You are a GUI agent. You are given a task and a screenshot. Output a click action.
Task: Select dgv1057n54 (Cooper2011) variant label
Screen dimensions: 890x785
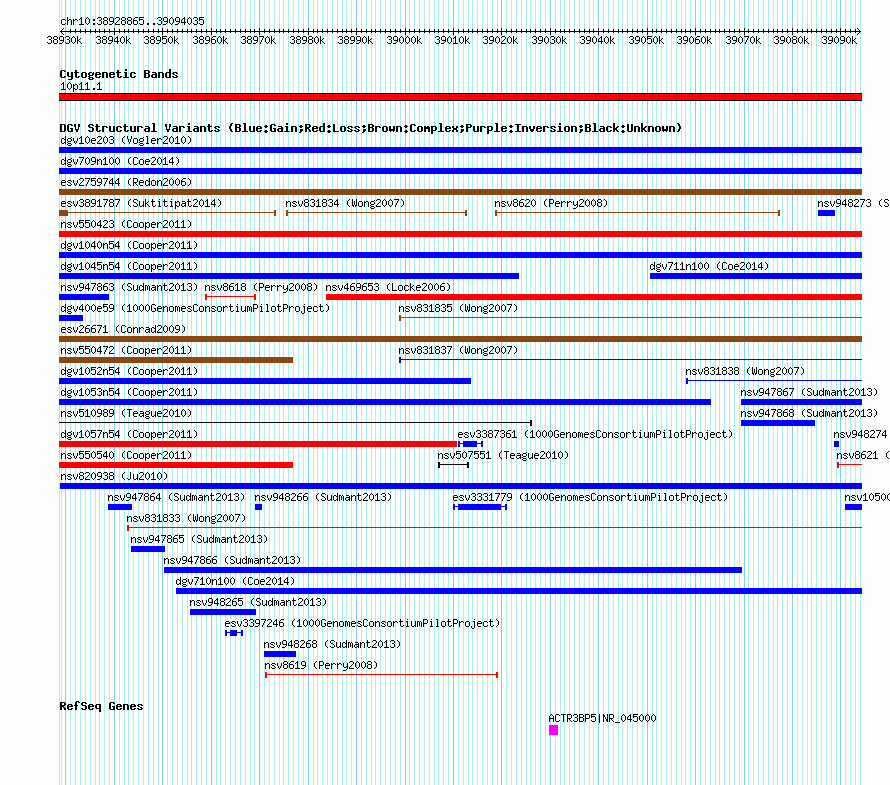point(129,434)
